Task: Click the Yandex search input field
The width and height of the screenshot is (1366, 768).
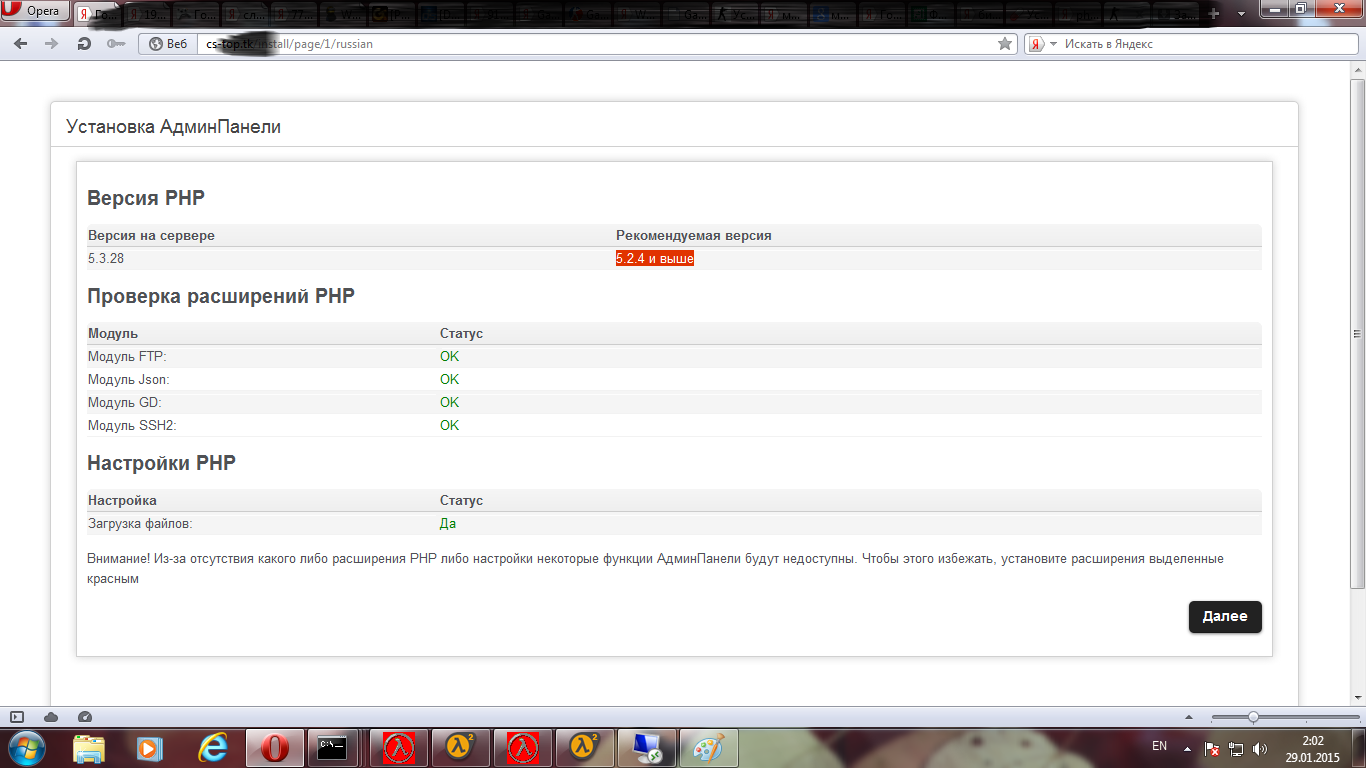Action: (x=1200, y=44)
